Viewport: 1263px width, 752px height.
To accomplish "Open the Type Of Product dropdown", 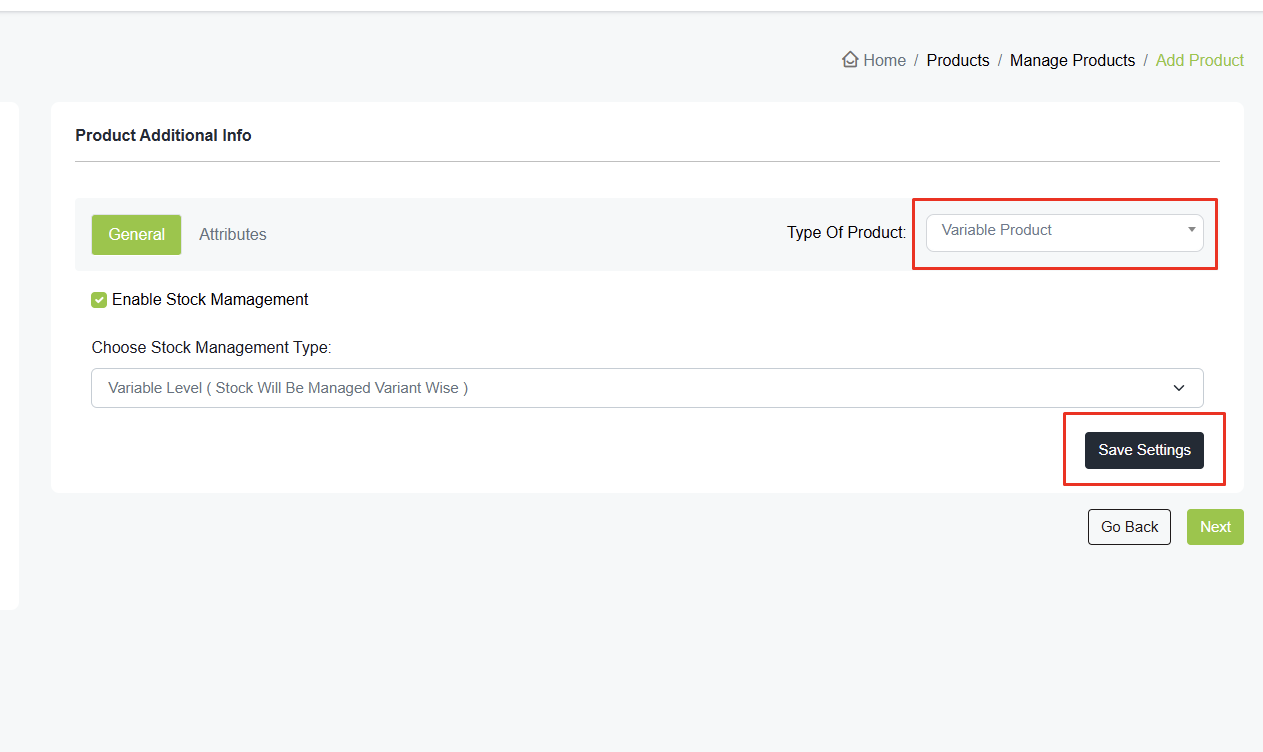I will pyautogui.click(x=1064, y=232).
